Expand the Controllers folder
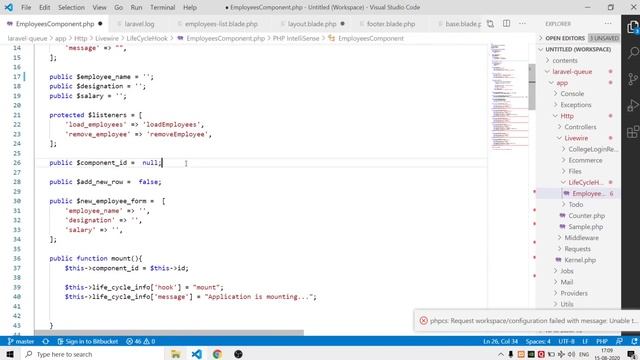Image resolution: width=640 pixels, height=360 pixels. coord(580,127)
